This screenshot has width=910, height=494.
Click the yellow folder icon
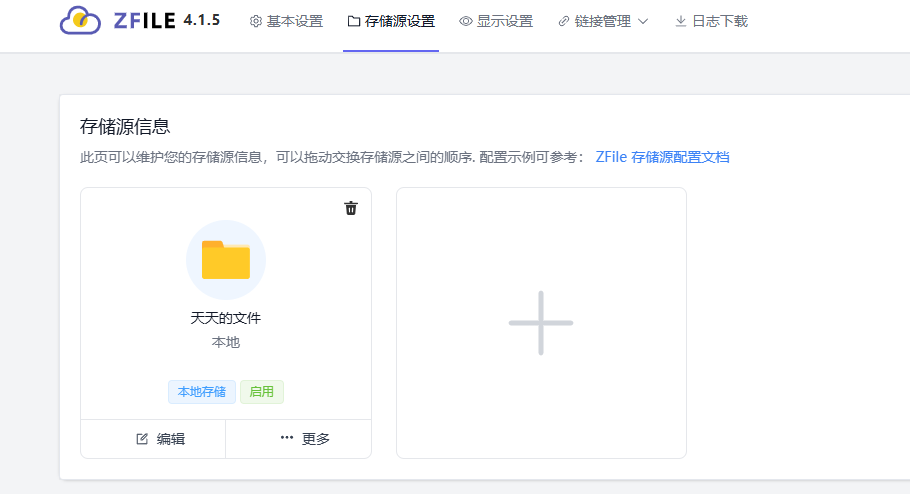226,260
